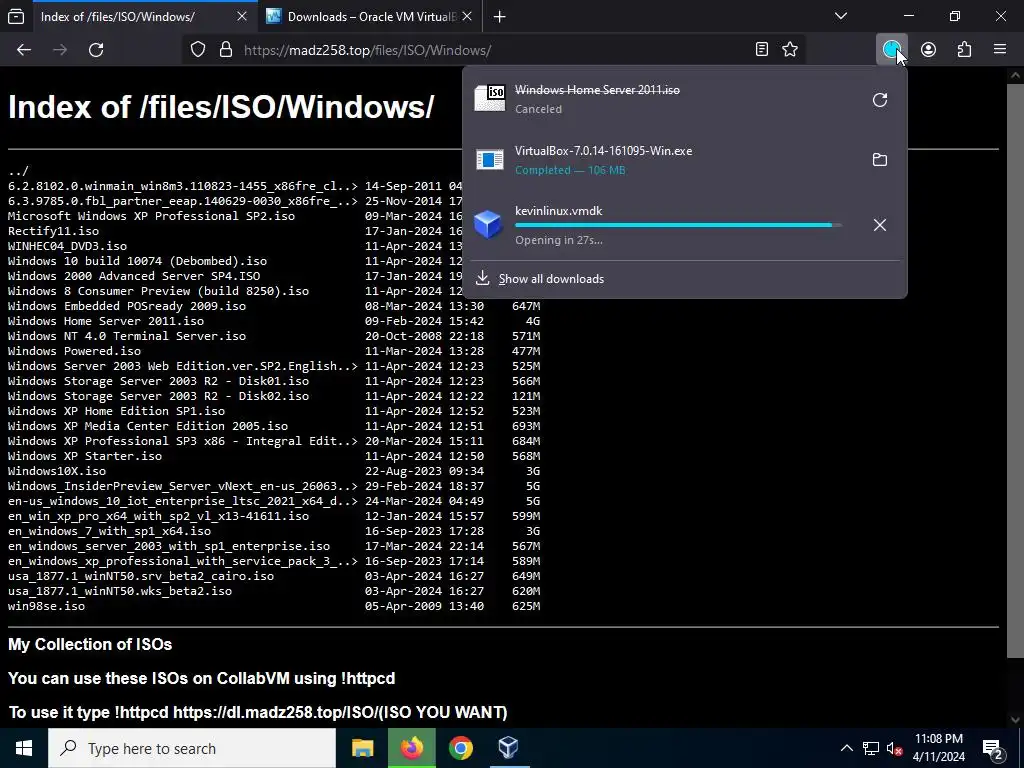Open the Firefox View icon in the tab bar
Screen dimensions: 1024x768
tap(16, 16)
